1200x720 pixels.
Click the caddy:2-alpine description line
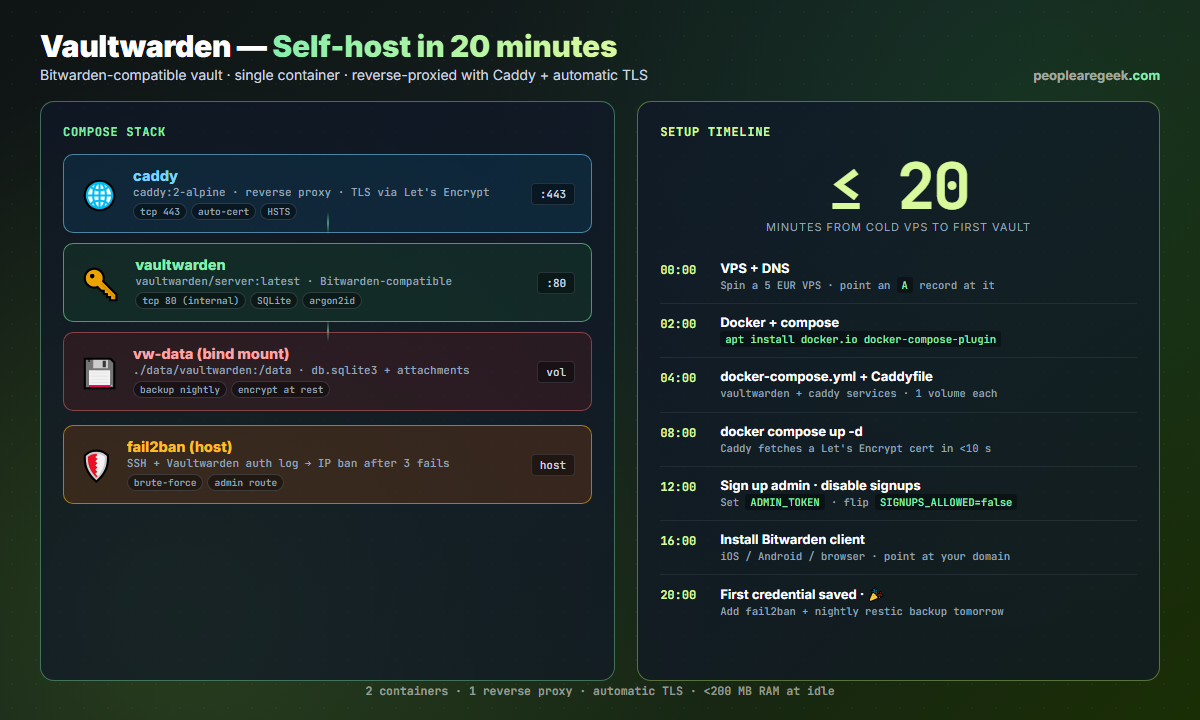pyautogui.click(x=311, y=193)
